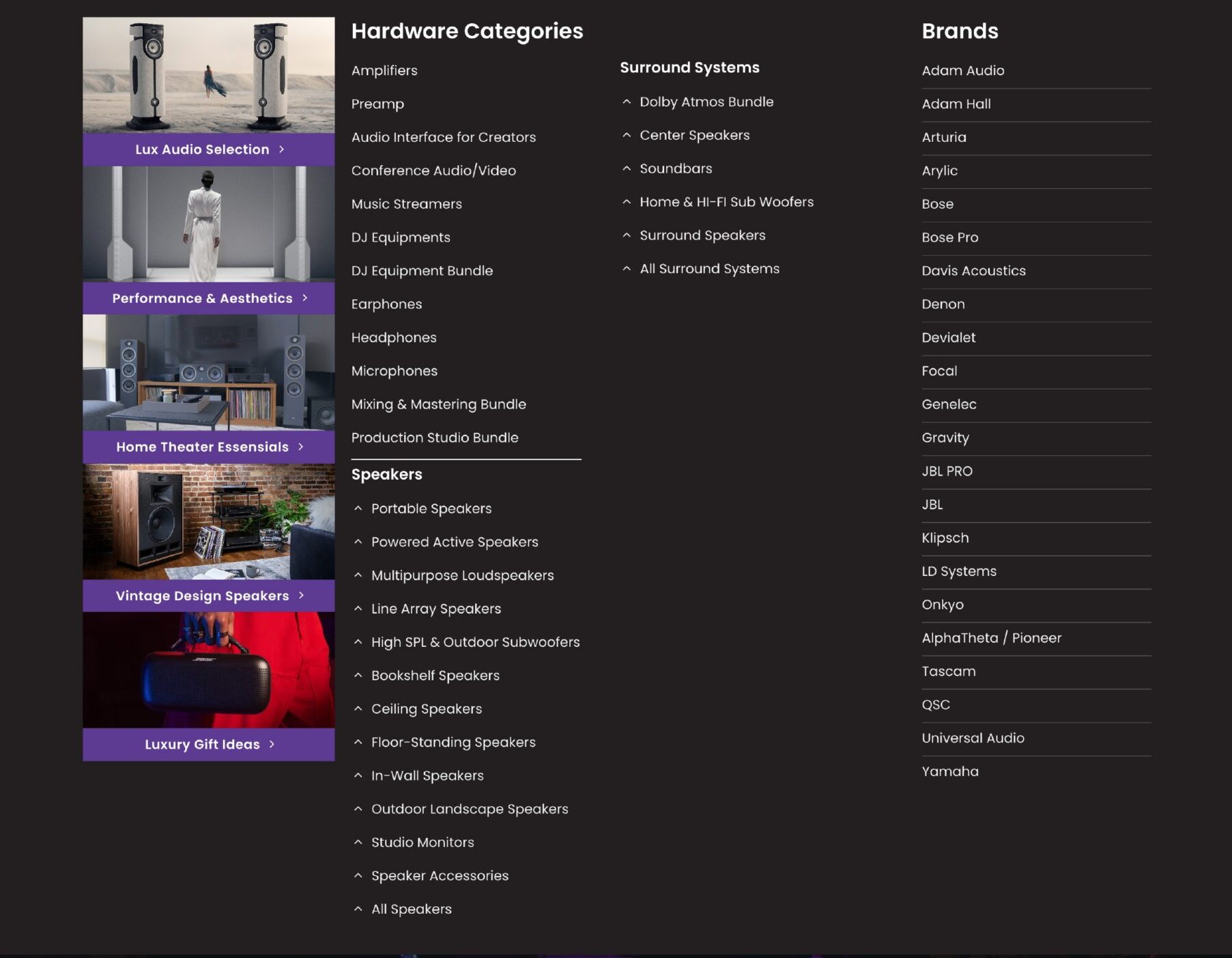Click the arrow icon next to Vintage Design Speakers
The height and width of the screenshot is (958, 1232).
coord(301,596)
